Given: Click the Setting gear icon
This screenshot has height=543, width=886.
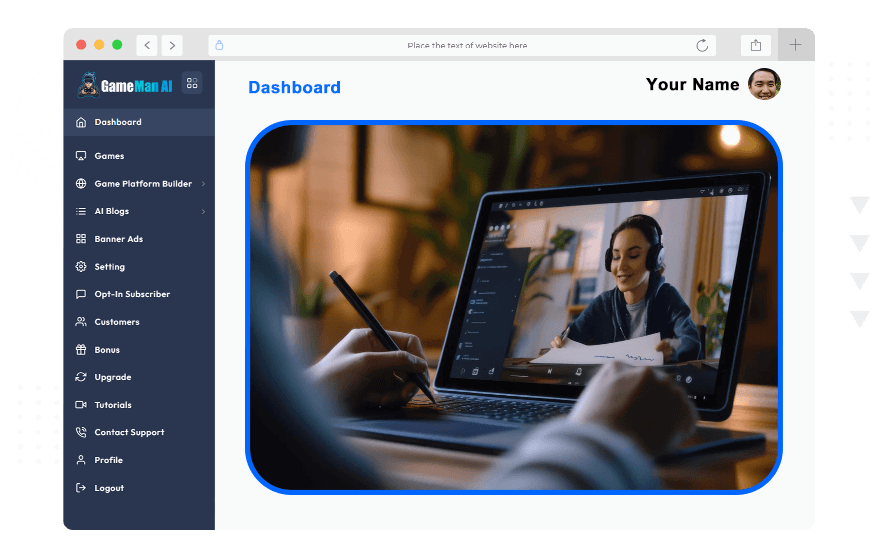Looking at the screenshot, I should (81, 267).
